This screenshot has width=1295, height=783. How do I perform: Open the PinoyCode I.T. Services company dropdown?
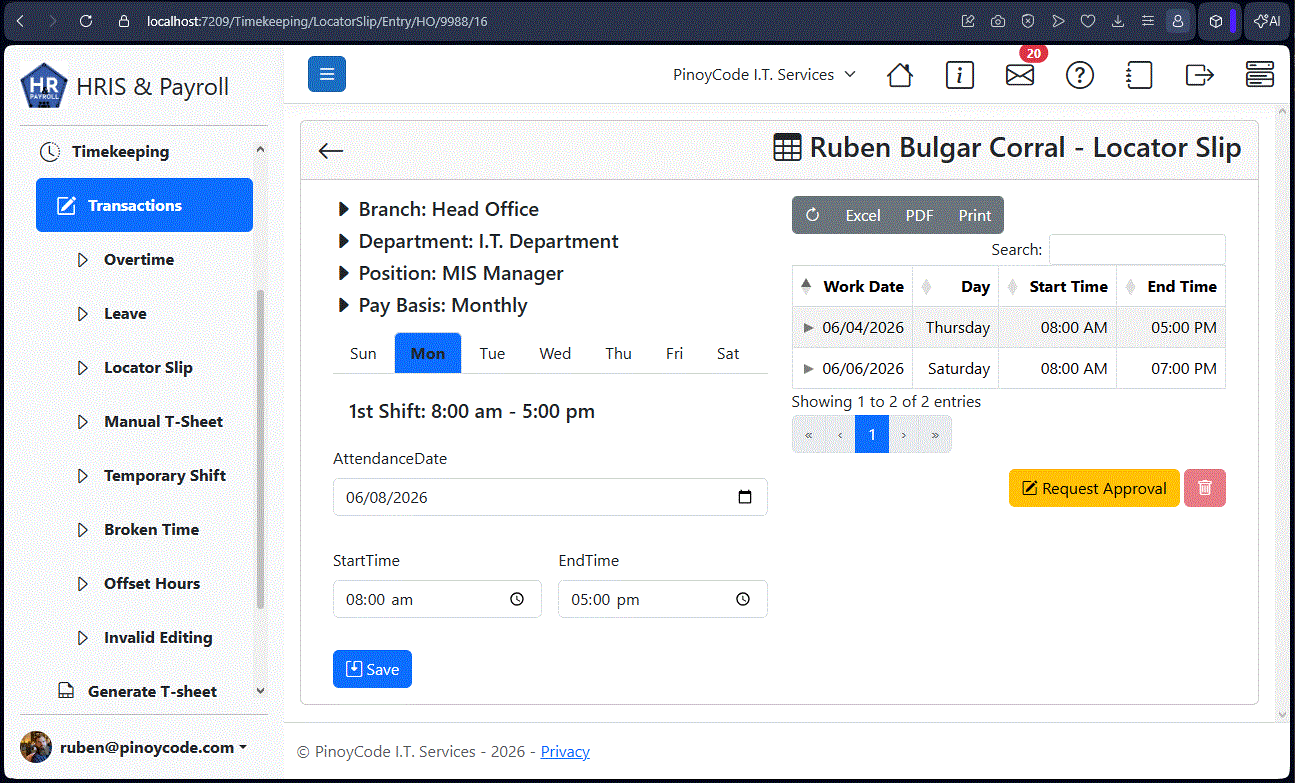(764, 74)
